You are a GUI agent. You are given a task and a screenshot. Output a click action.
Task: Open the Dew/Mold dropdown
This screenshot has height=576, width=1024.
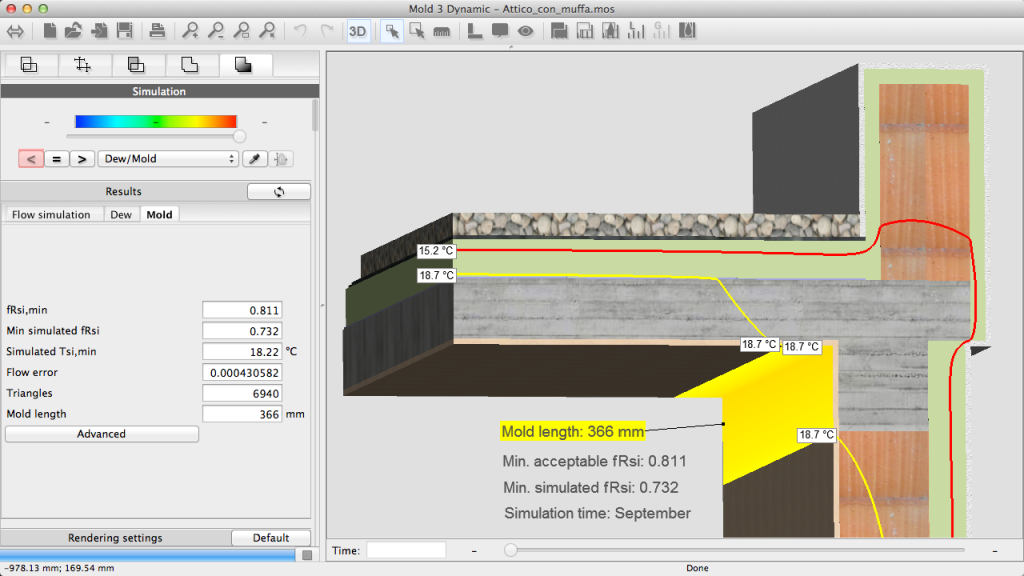(x=167, y=158)
